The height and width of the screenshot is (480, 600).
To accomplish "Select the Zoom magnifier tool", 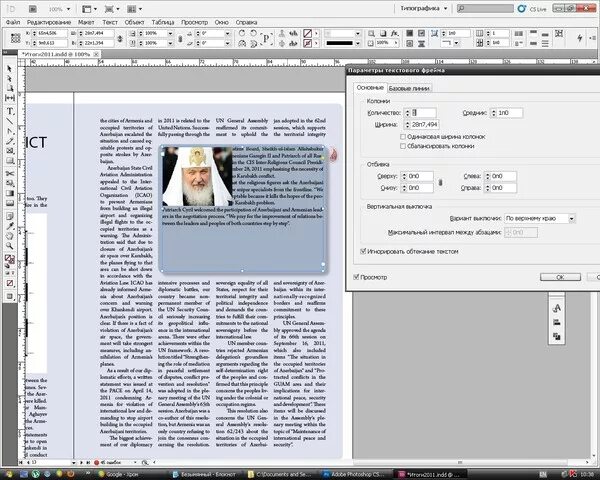I will click(x=10, y=246).
